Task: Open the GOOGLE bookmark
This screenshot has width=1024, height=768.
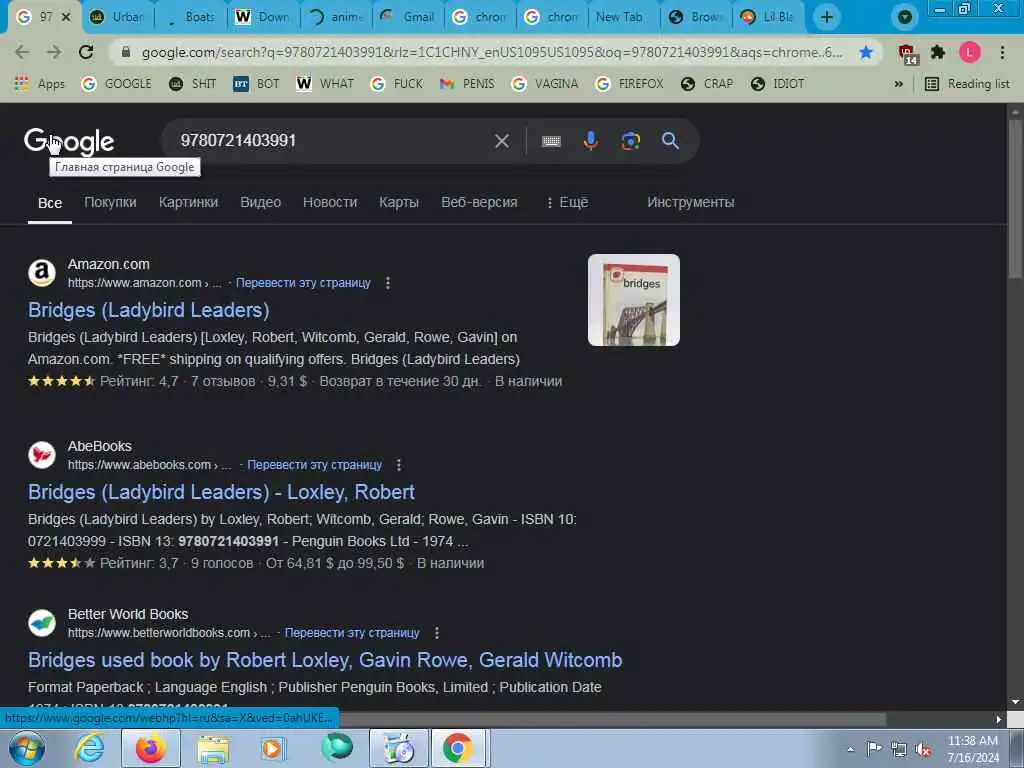Action: pyautogui.click(x=117, y=84)
